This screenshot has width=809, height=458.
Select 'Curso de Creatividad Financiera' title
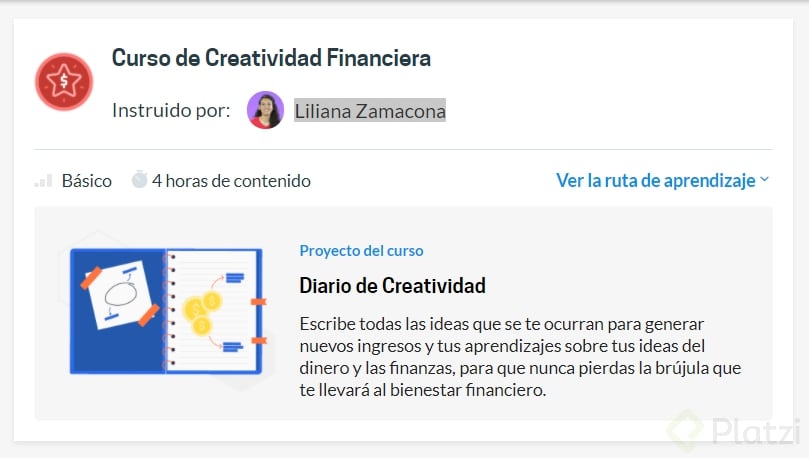pyautogui.click(x=271, y=58)
